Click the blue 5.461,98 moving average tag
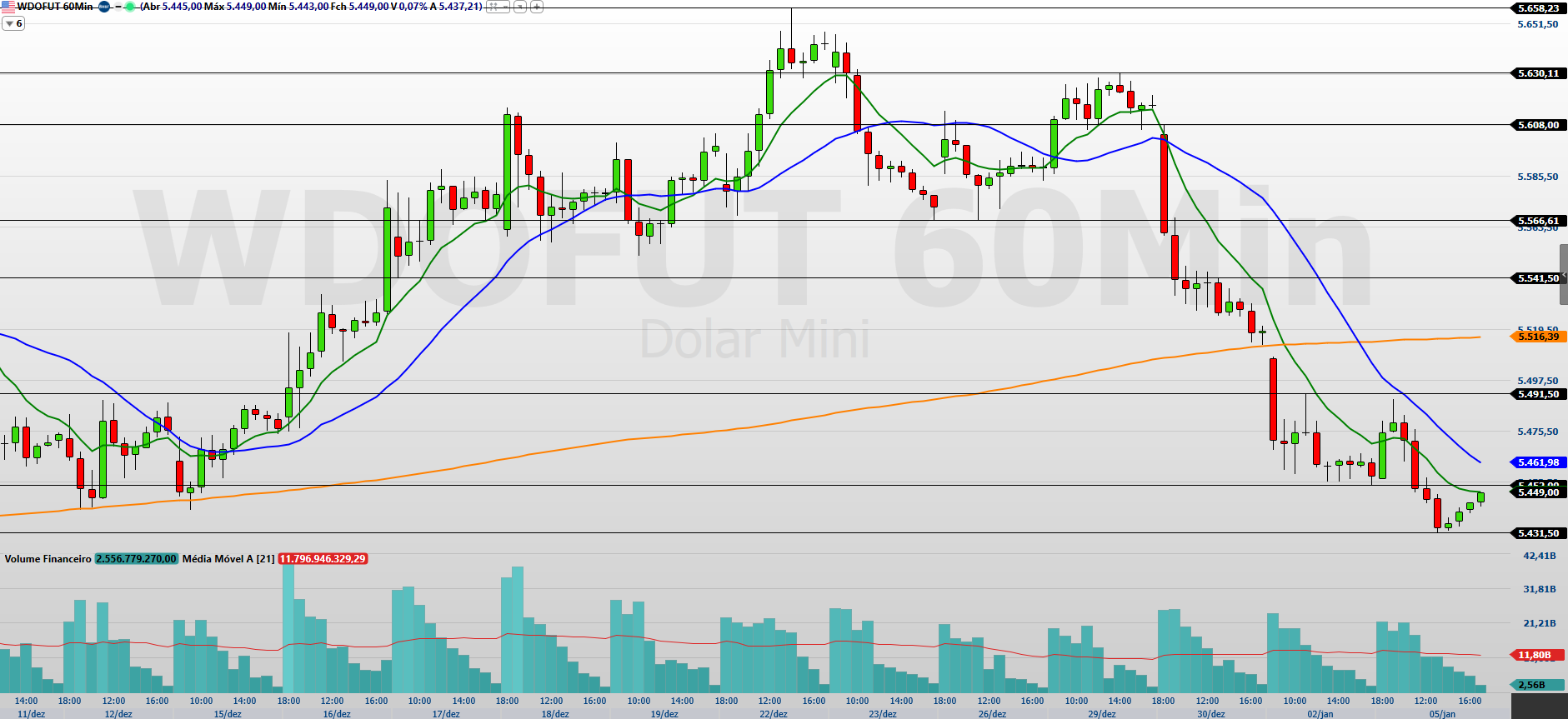The height and width of the screenshot is (719, 1568). click(1538, 462)
